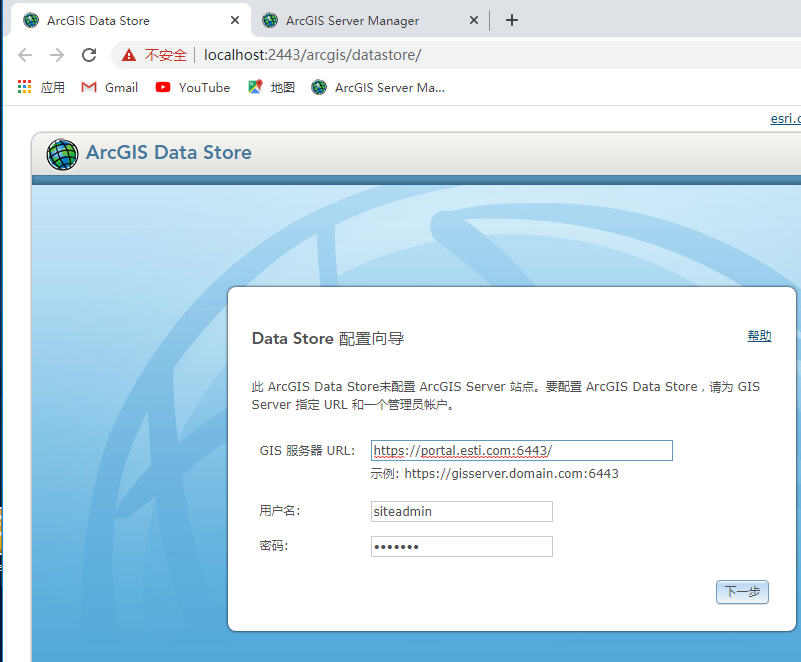Open the 地图 maps bookmark
The width and height of the screenshot is (801, 662).
coord(272,87)
